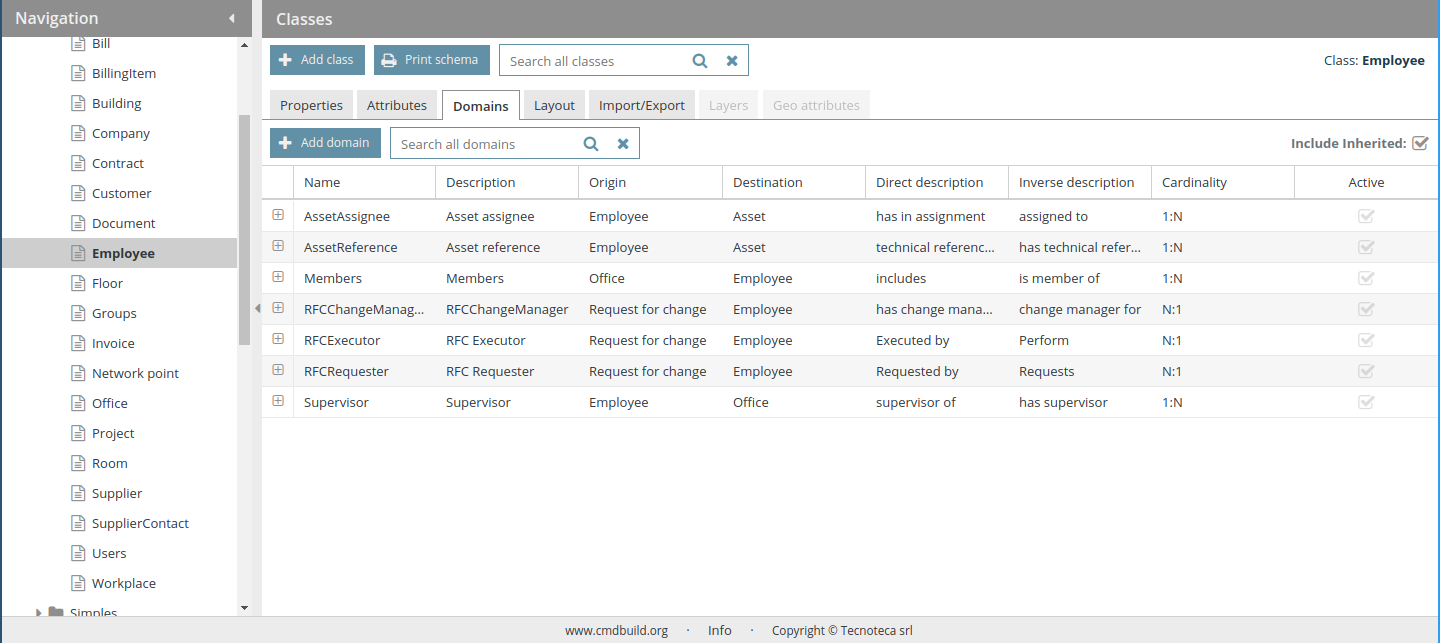Click the Add domain button
The image size is (1440, 643).
(x=325, y=143)
